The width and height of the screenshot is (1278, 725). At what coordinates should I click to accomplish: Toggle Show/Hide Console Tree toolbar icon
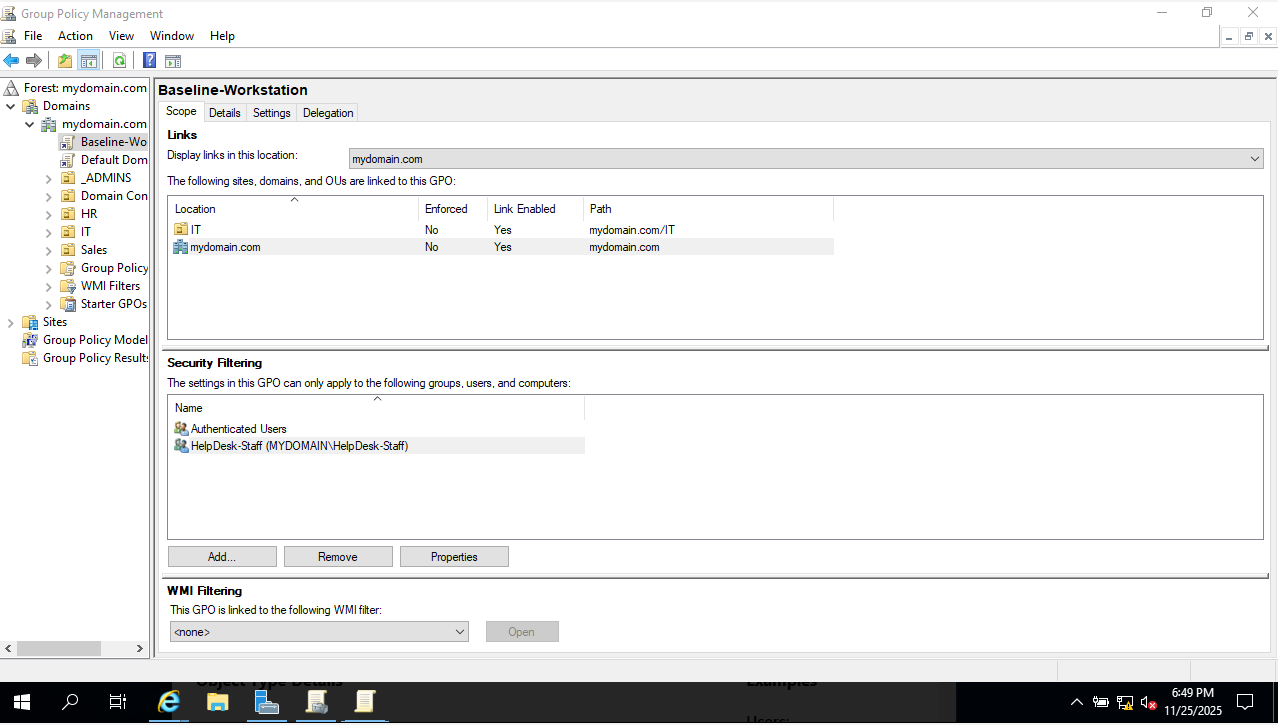(89, 61)
